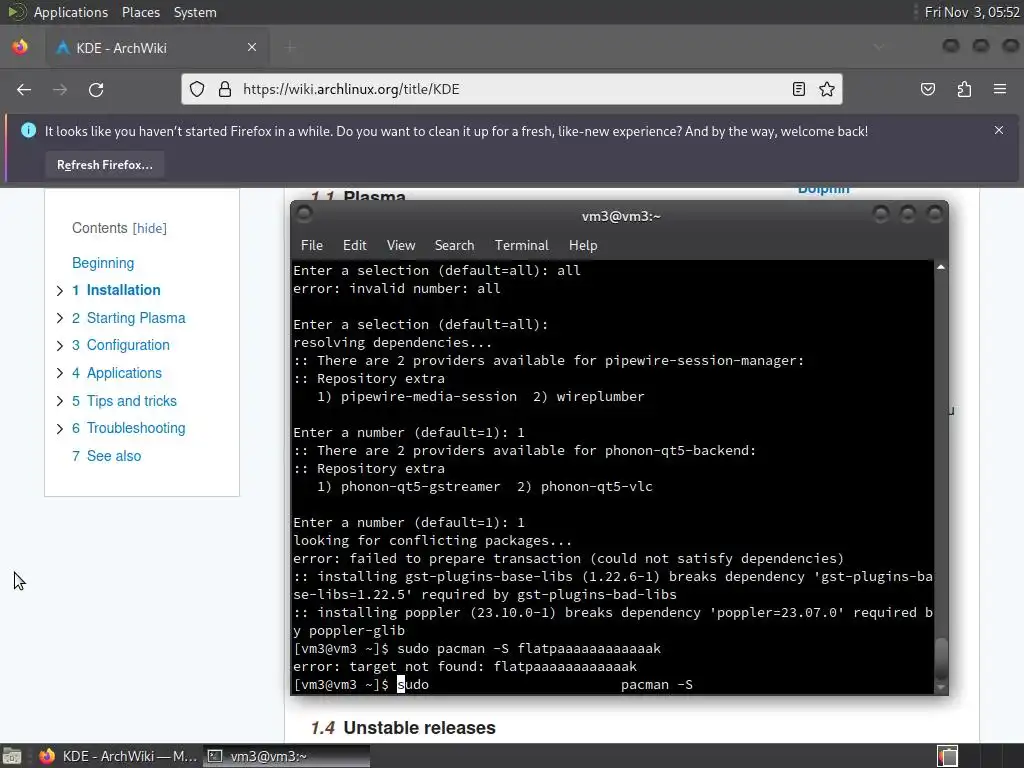Go to section 3 Configuration

pyautogui.click(x=121, y=345)
